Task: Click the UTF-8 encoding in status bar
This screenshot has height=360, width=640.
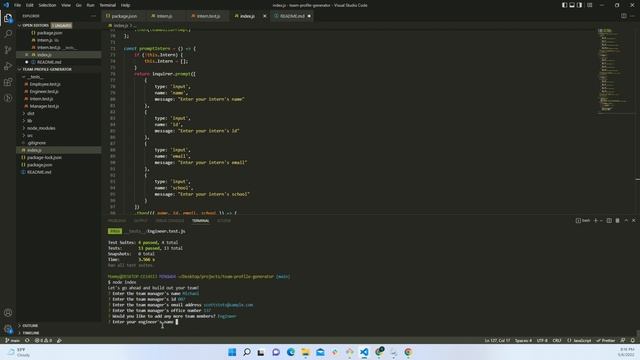Action: pos(542,340)
